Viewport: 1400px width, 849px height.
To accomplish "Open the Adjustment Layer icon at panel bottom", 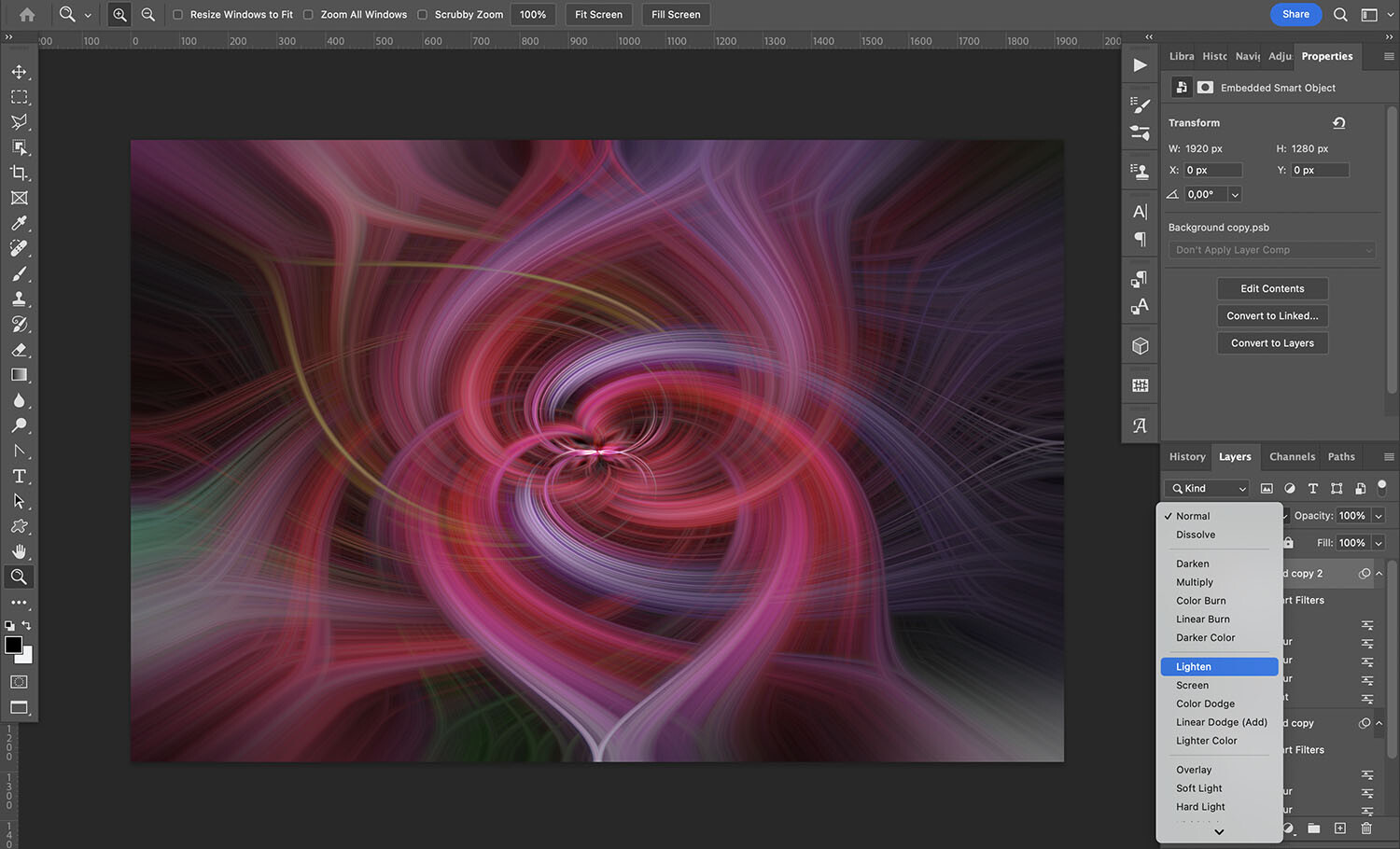I will point(1289,828).
